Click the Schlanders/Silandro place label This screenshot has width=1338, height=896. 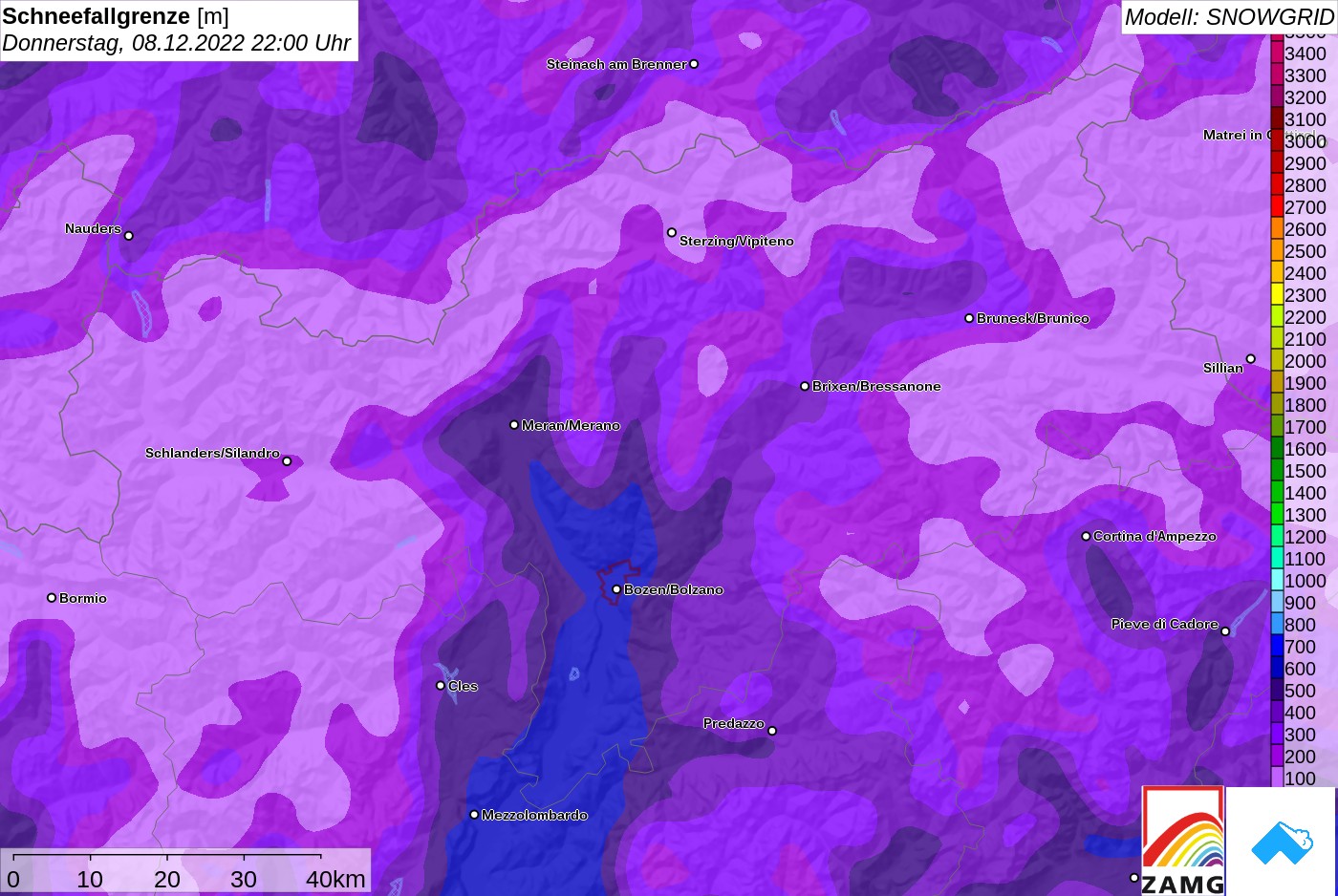pyautogui.click(x=212, y=453)
